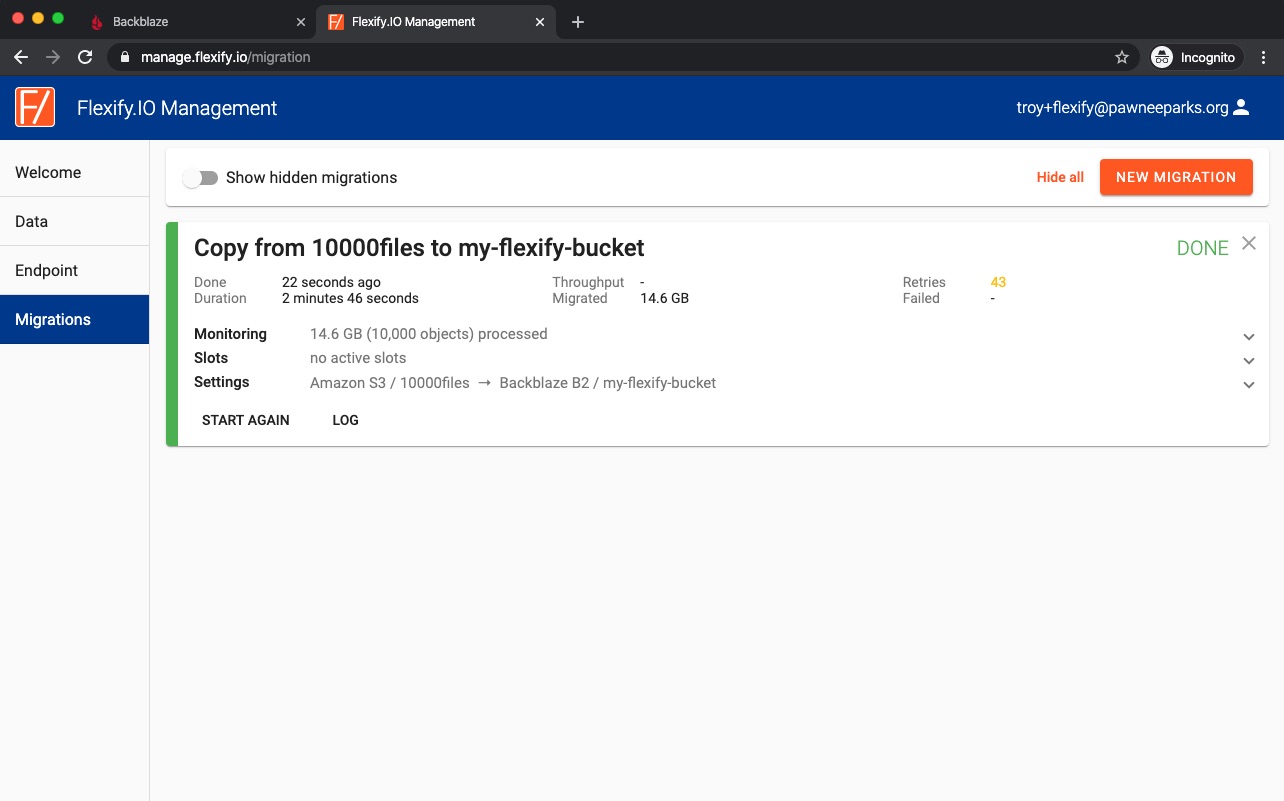Click the green macOS maximize window button
The image size is (1284, 801).
pyautogui.click(x=58, y=18)
